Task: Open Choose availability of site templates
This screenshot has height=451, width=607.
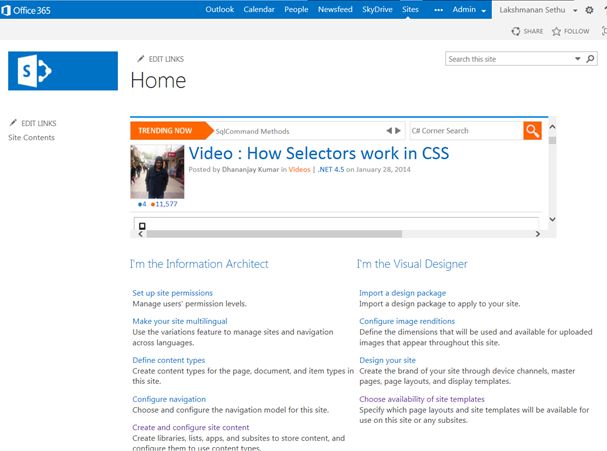Action: tap(422, 399)
